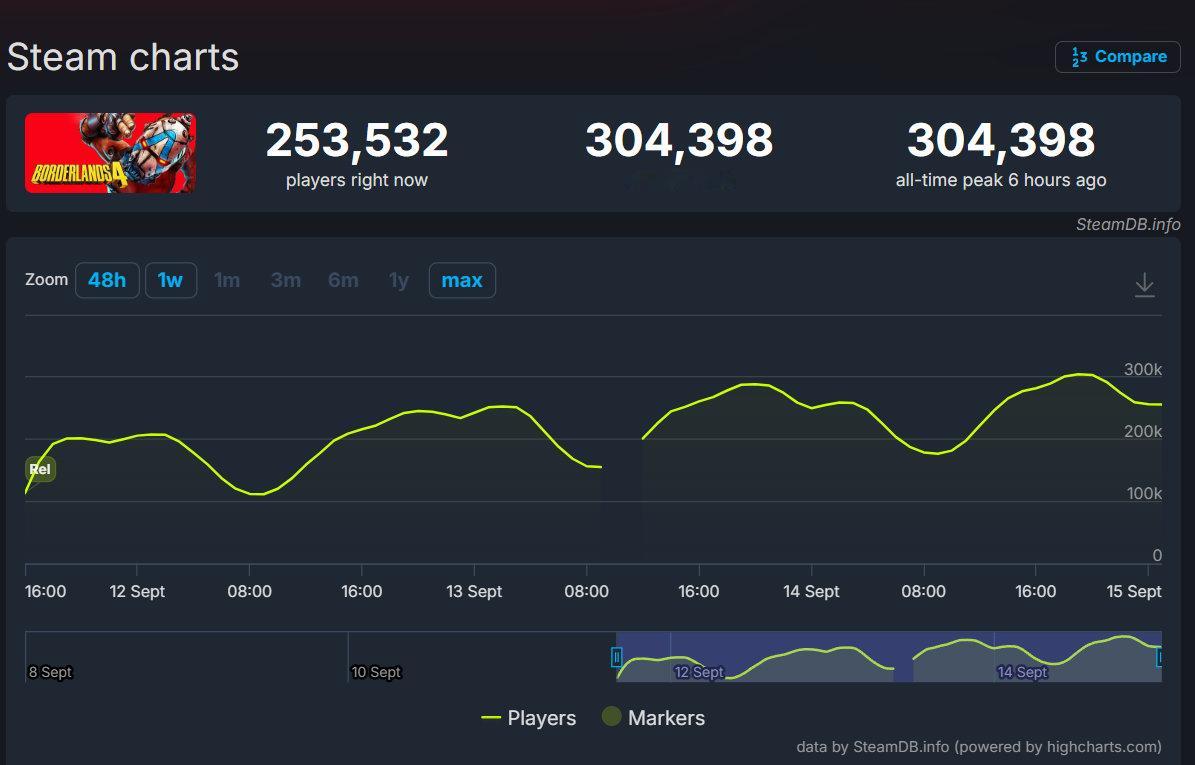Click the Steam charts heading
1195x765 pixels.
tap(123, 57)
